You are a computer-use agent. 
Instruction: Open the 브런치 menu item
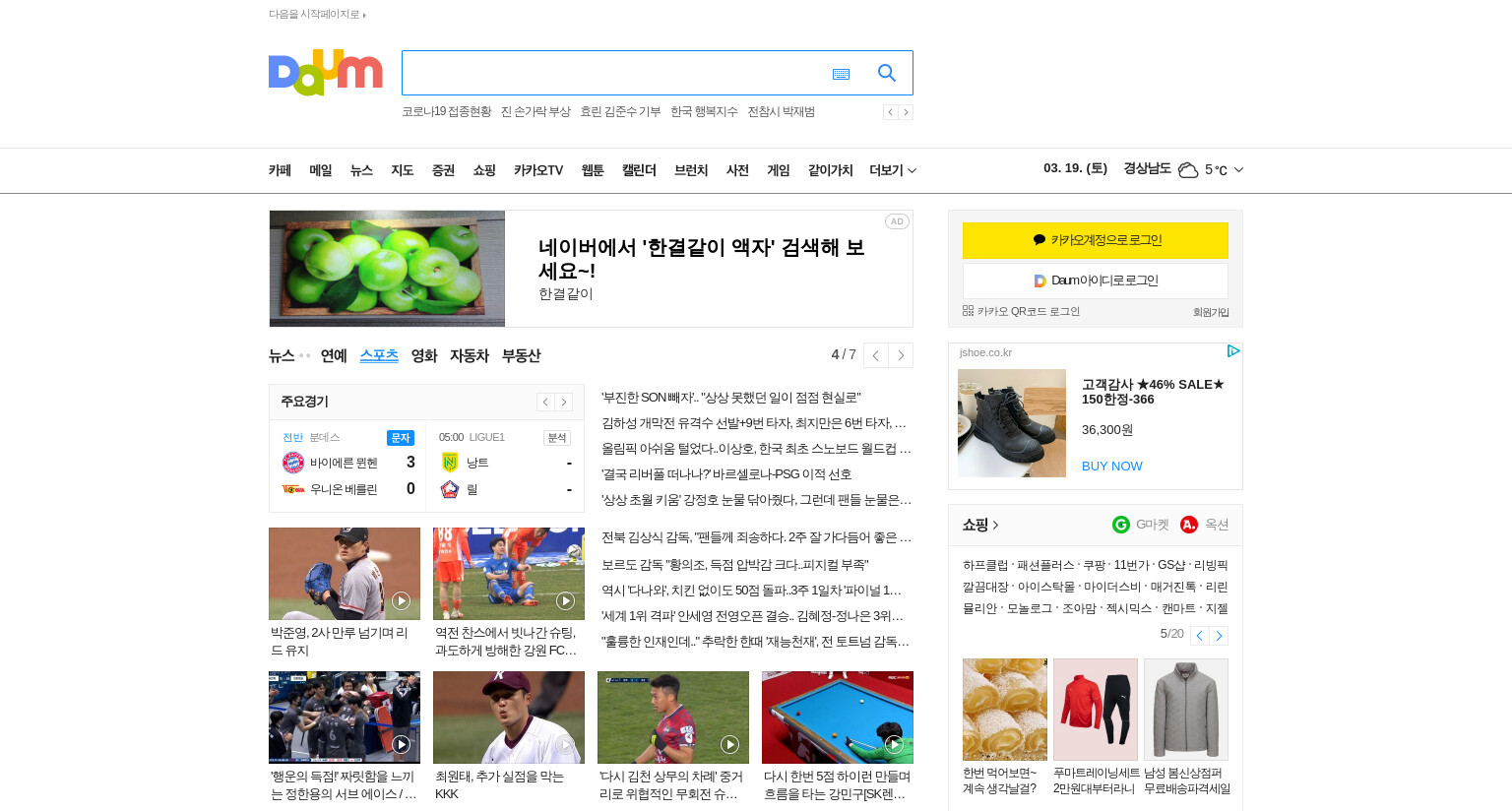[x=691, y=170]
